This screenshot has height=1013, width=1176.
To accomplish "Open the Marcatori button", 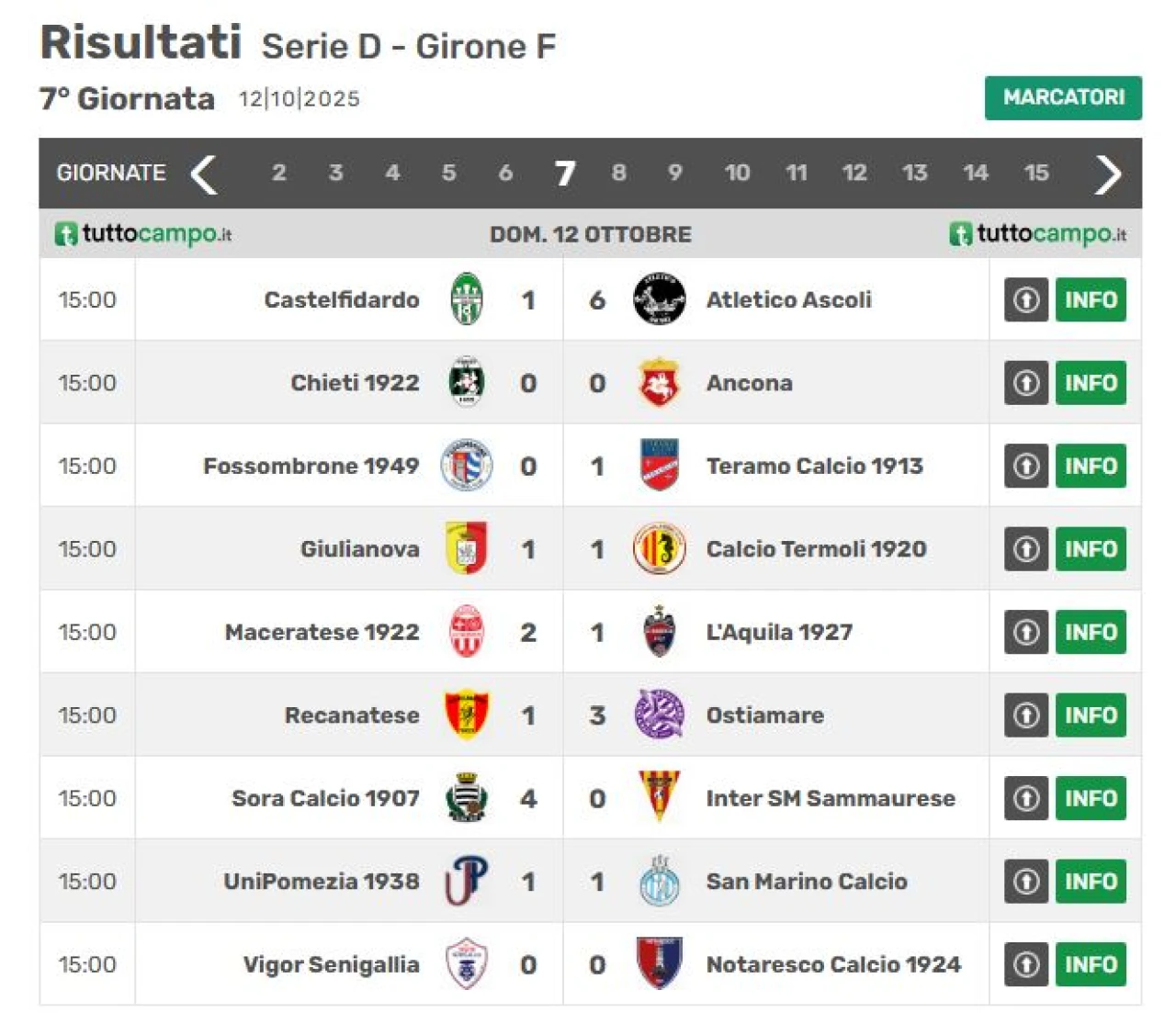I will tap(1063, 97).
